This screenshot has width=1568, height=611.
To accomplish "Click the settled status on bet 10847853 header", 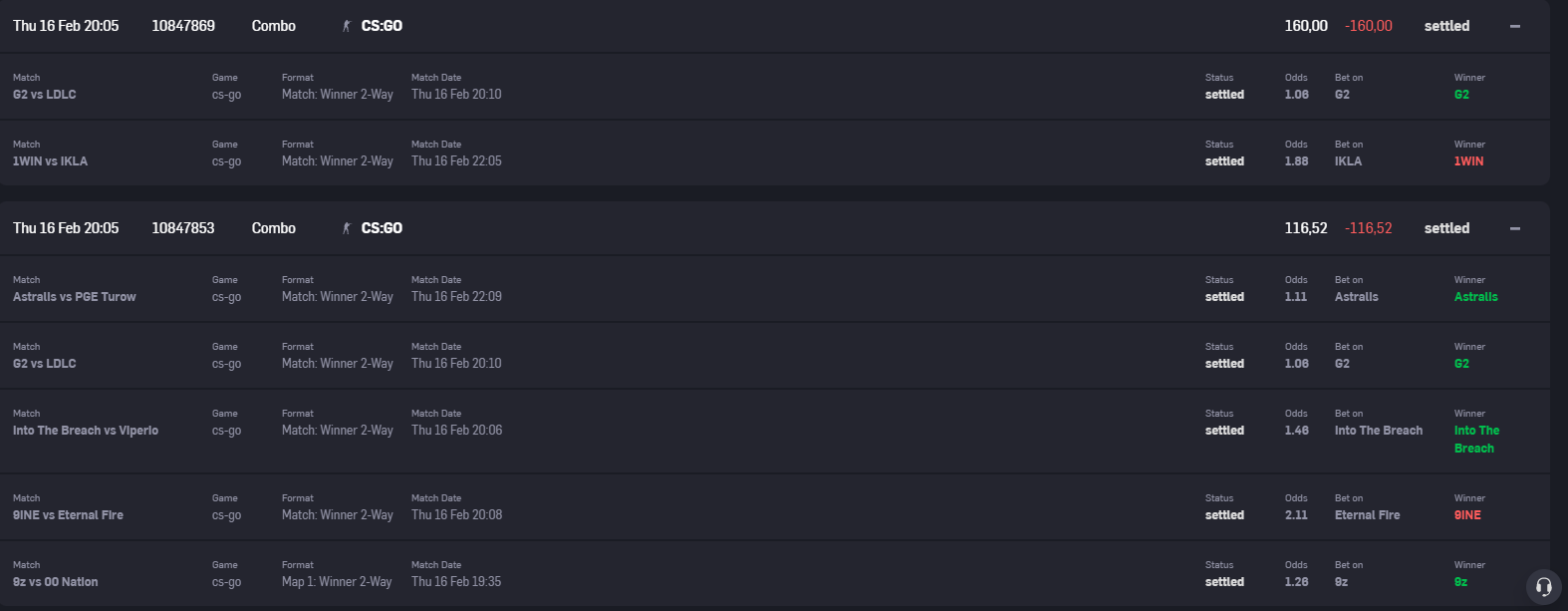I will pos(1446,228).
